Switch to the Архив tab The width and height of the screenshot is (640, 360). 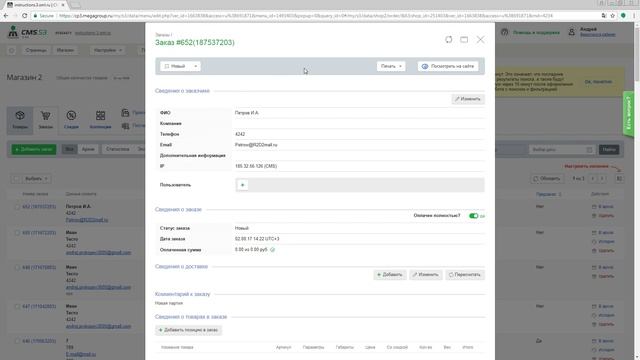click(88, 149)
